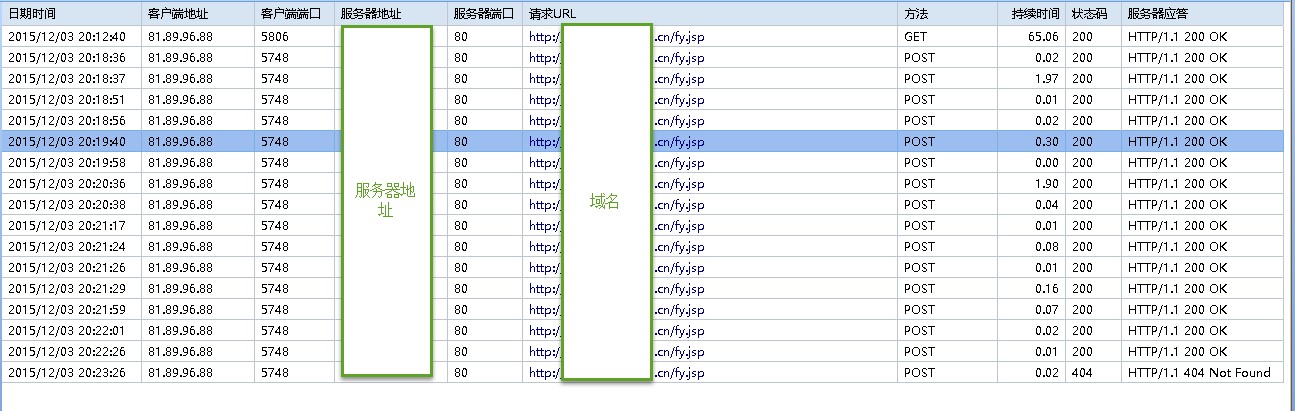Image resolution: width=1295 pixels, height=411 pixels.
Task: Select the 2015/12/03 20:19:58 timestamp cell
Action: click(x=67, y=162)
